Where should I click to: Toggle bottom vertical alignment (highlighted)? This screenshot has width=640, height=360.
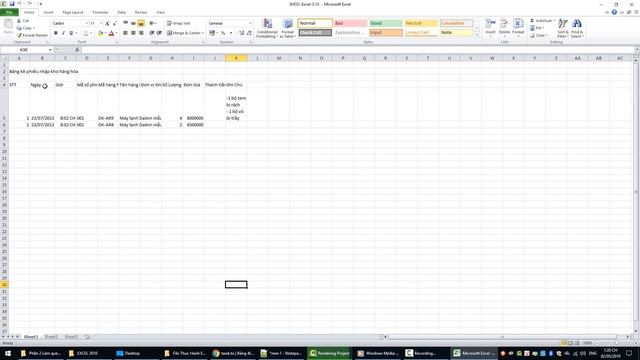click(141, 23)
